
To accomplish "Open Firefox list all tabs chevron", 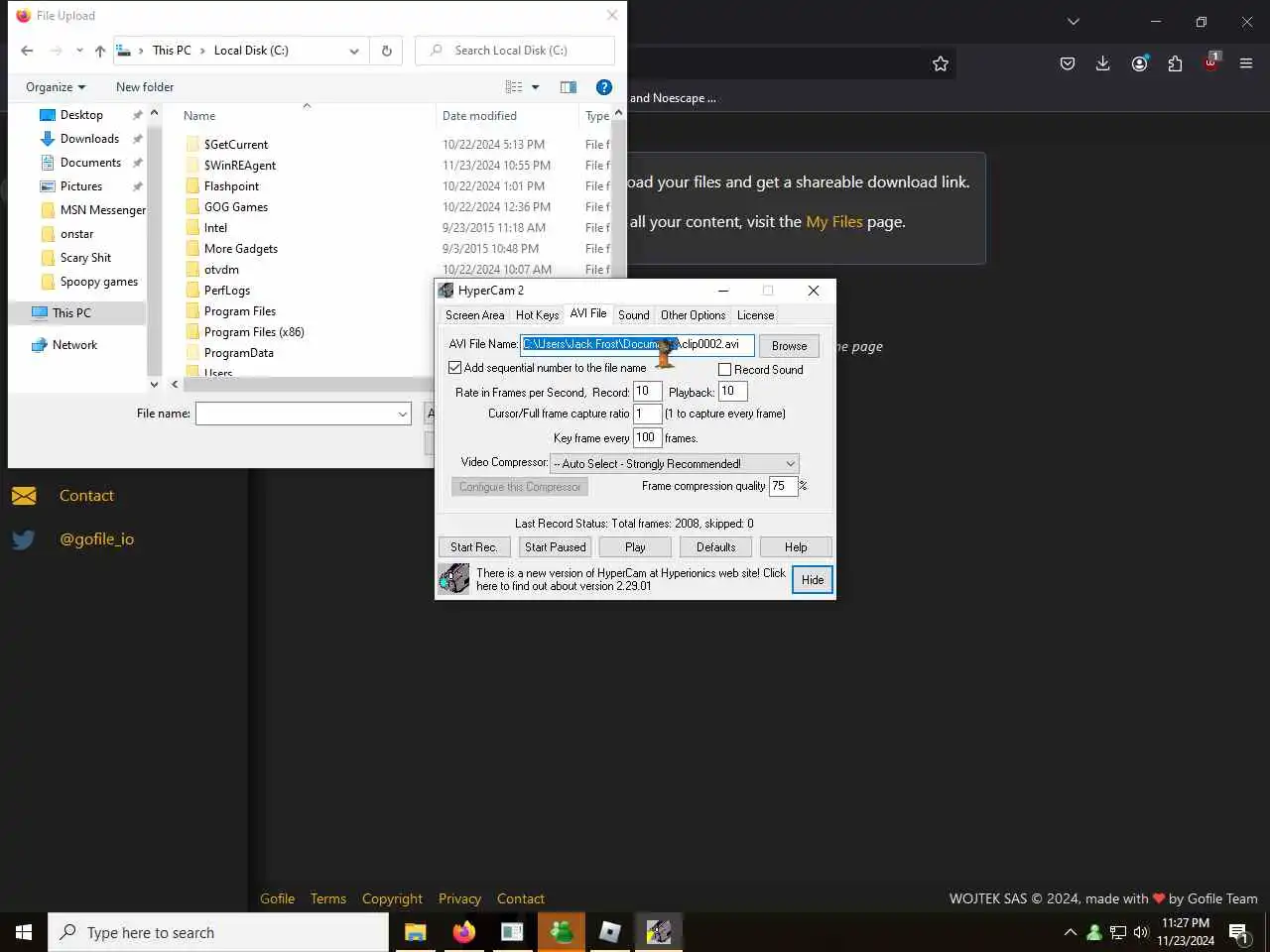I will (x=1073, y=21).
